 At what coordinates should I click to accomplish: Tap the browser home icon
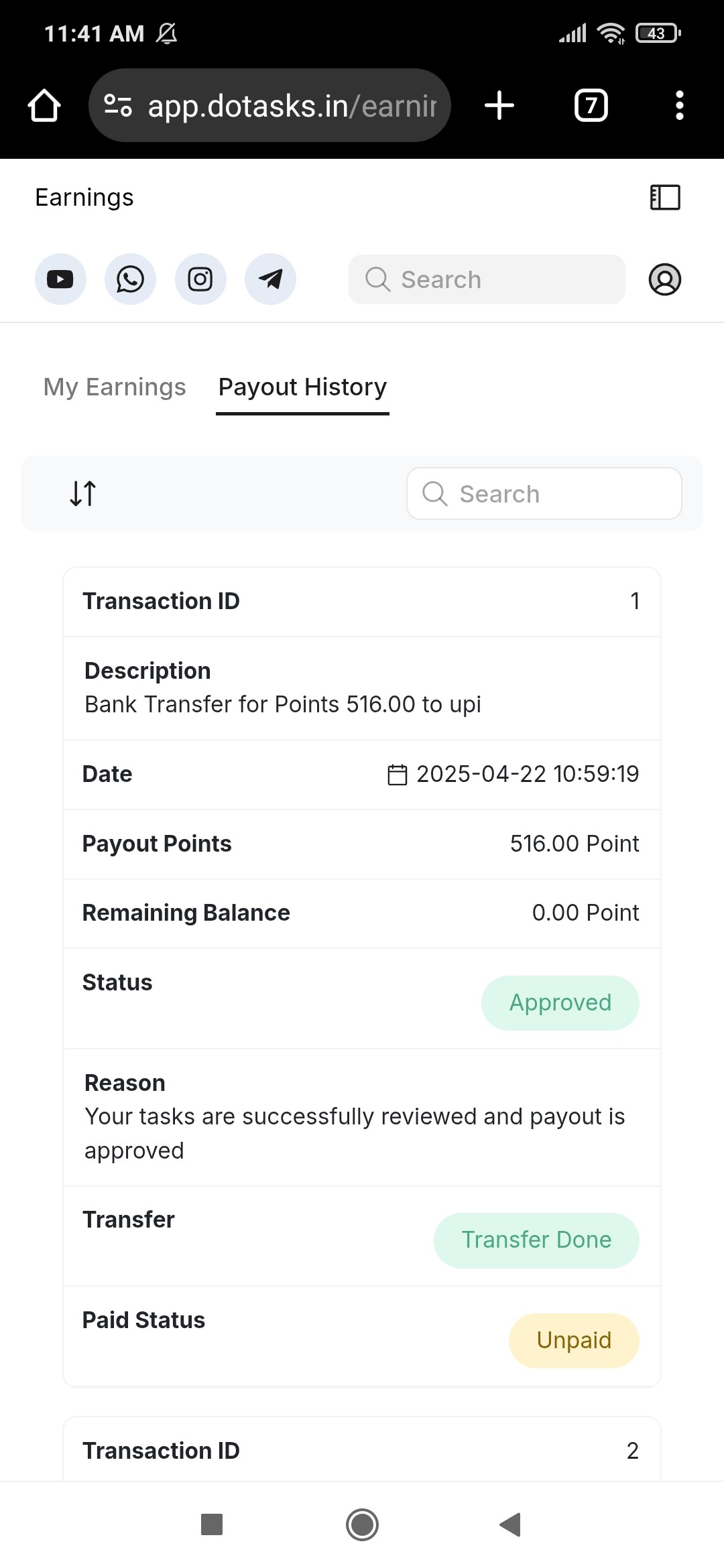44,106
